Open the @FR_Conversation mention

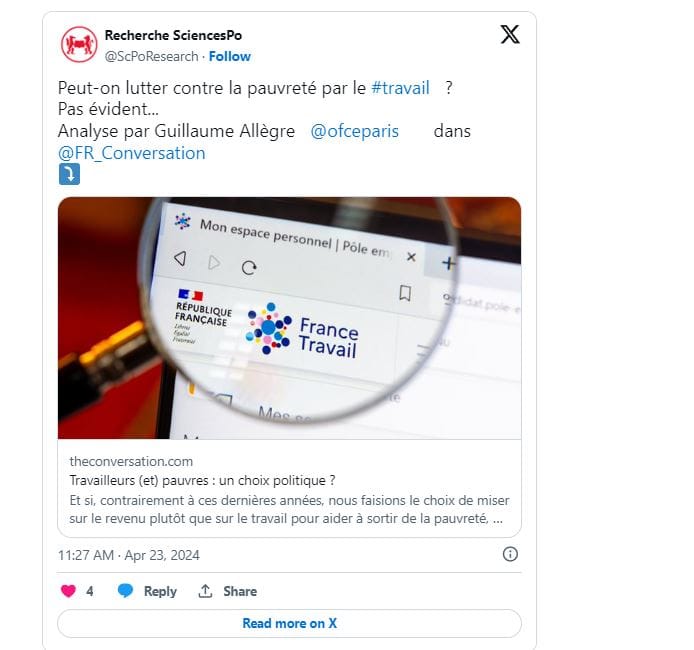[x=131, y=153]
